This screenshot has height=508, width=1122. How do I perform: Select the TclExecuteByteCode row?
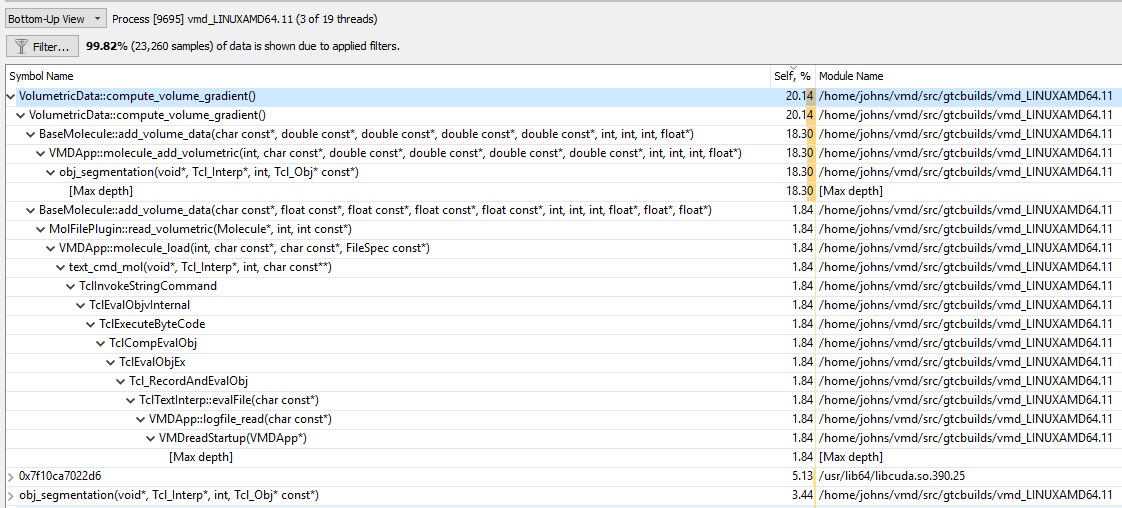[151, 324]
